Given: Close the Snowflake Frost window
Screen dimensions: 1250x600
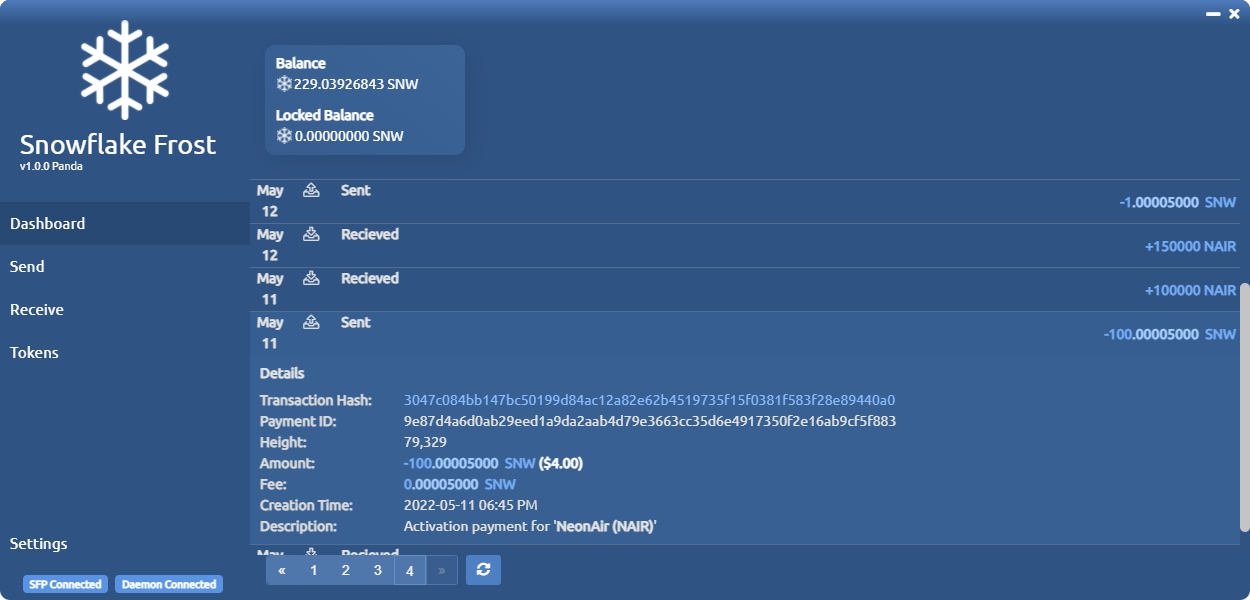Looking at the screenshot, I should [x=1234, y=14].
